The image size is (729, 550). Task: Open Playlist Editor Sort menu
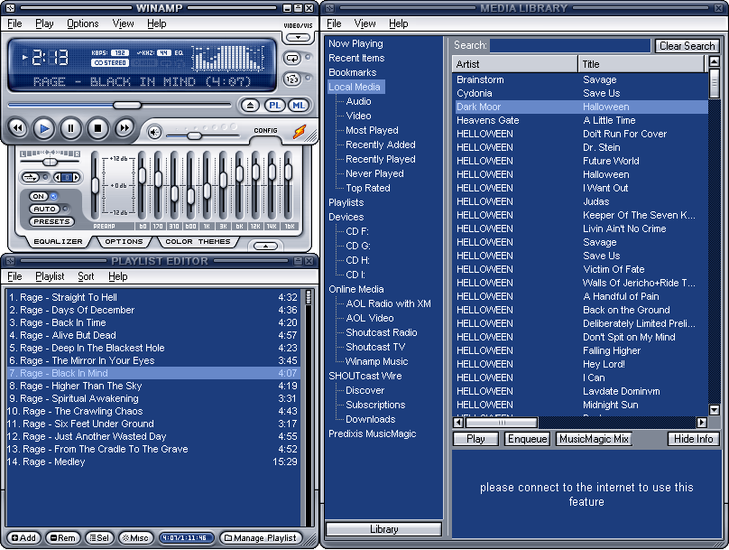point(86,276)
